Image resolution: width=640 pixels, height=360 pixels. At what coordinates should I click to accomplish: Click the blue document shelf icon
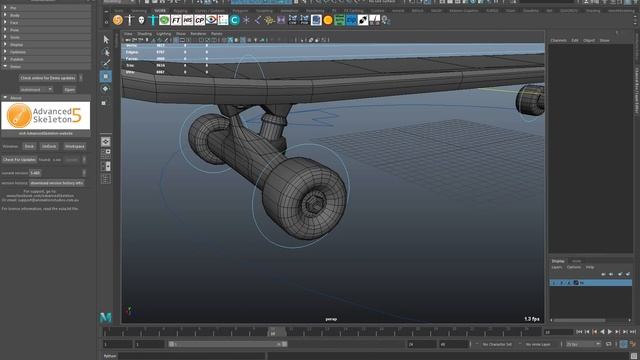316,20
